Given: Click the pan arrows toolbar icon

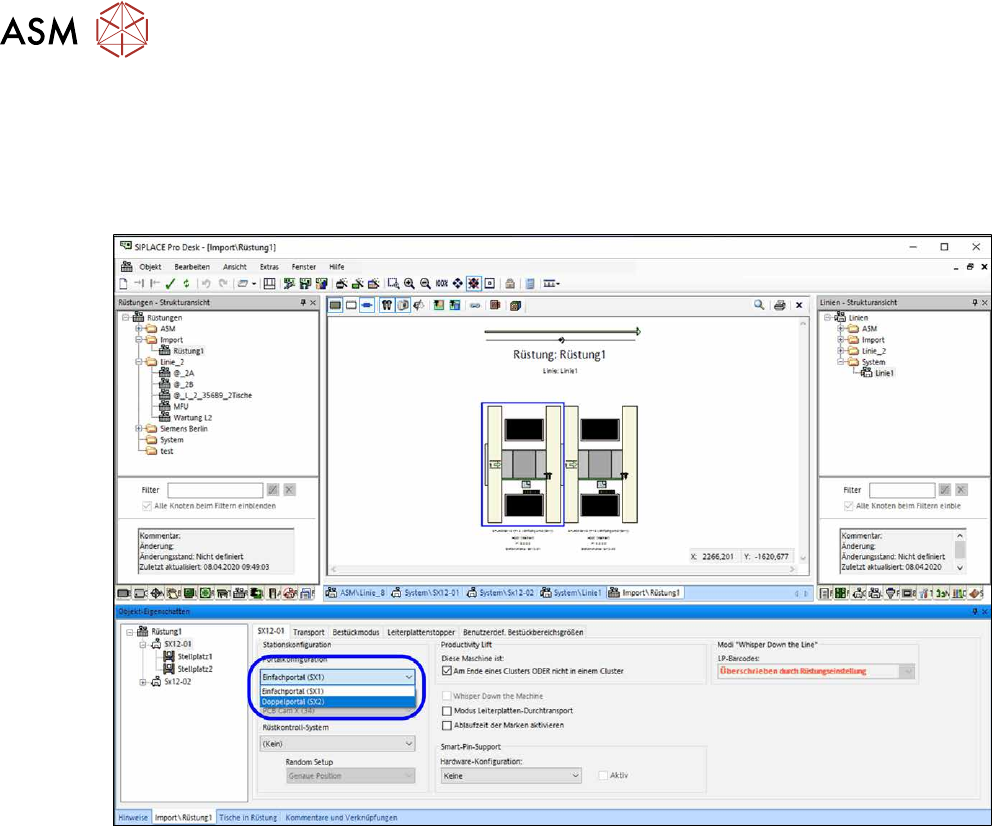Looking at the screenshot, I should coord(457,284).
